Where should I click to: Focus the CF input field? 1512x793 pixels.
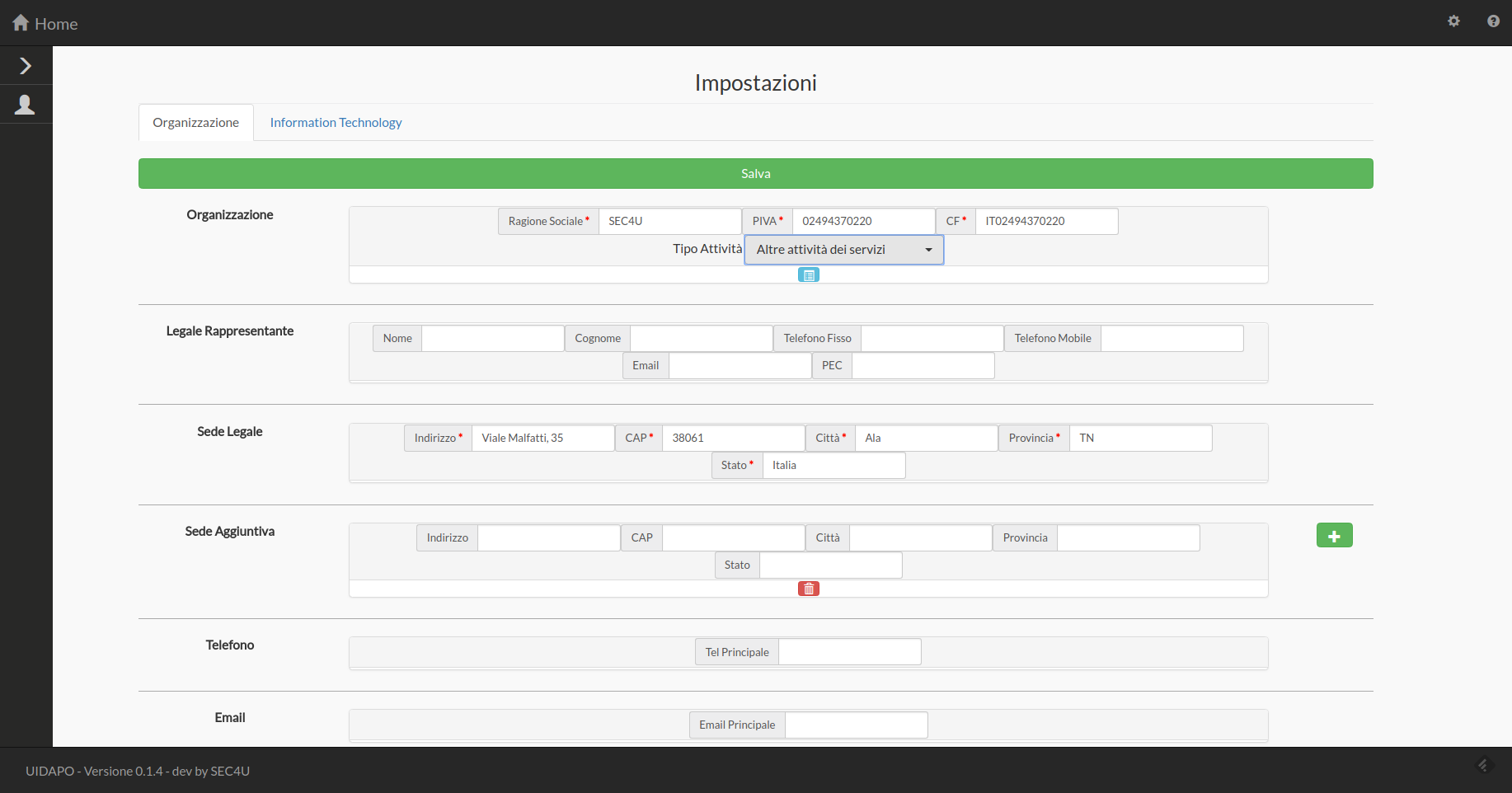[1047, 222]
